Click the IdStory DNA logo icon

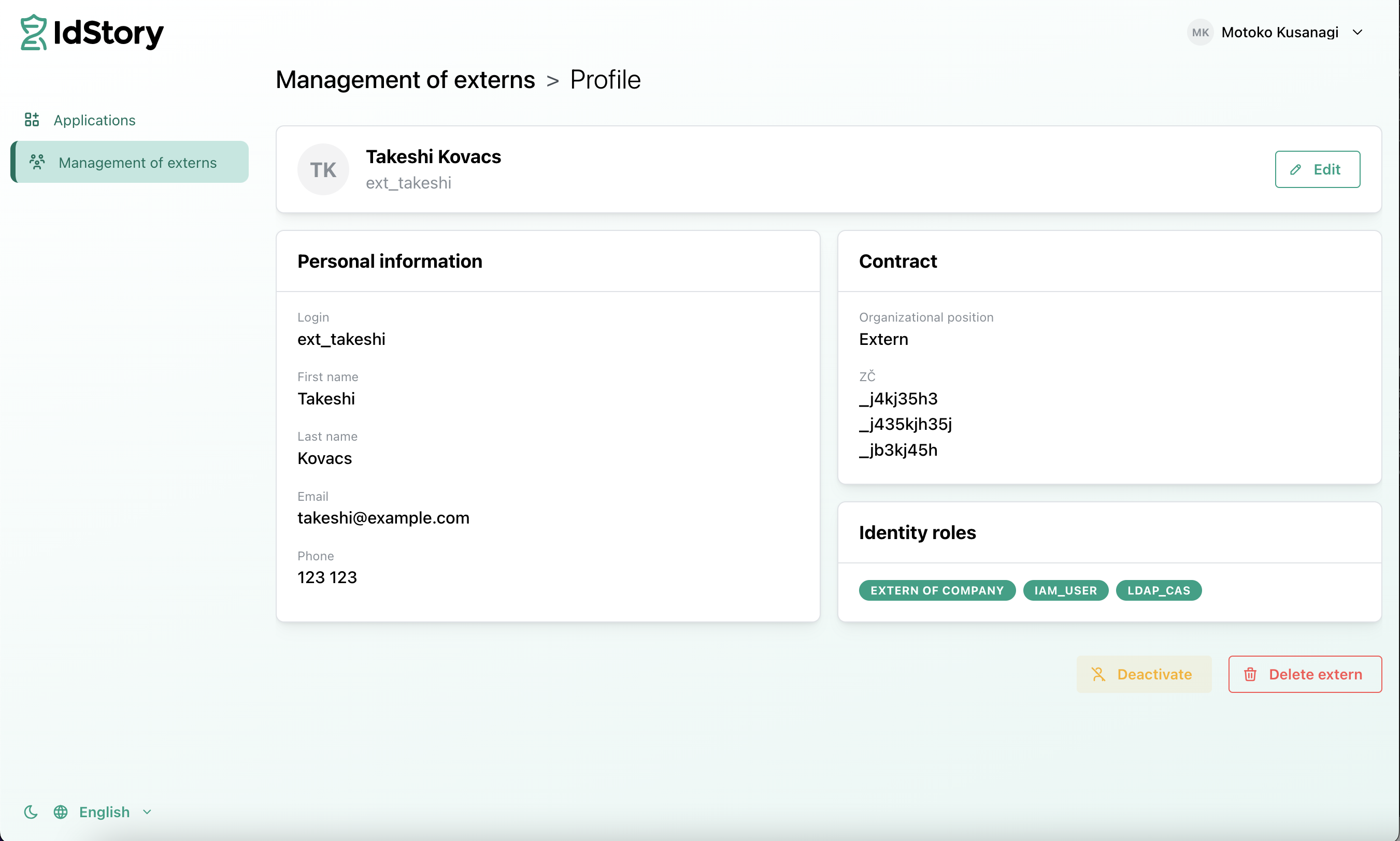(x=34, y=32)
